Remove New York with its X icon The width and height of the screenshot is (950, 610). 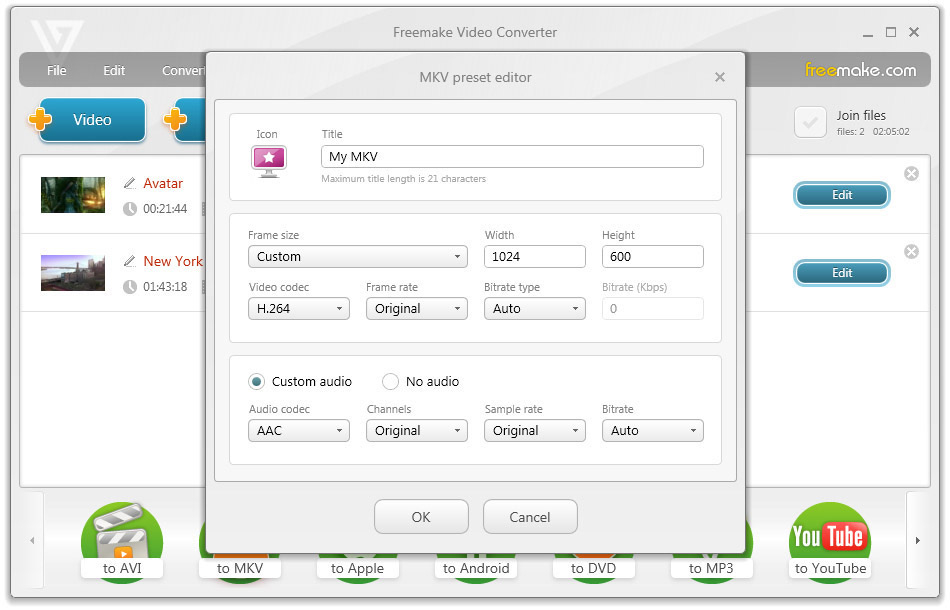click(x=911, y=251)
